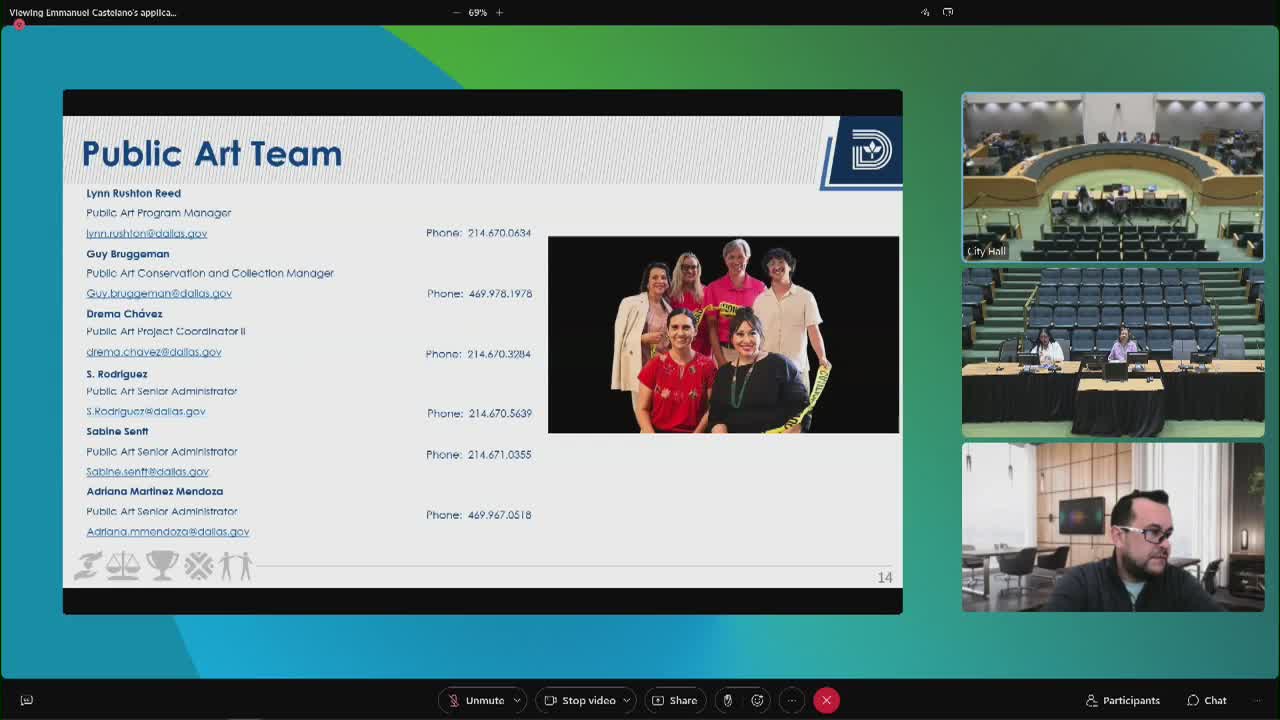
Task: Open the reactions smiley icon
Action: (x=758, y=700)
